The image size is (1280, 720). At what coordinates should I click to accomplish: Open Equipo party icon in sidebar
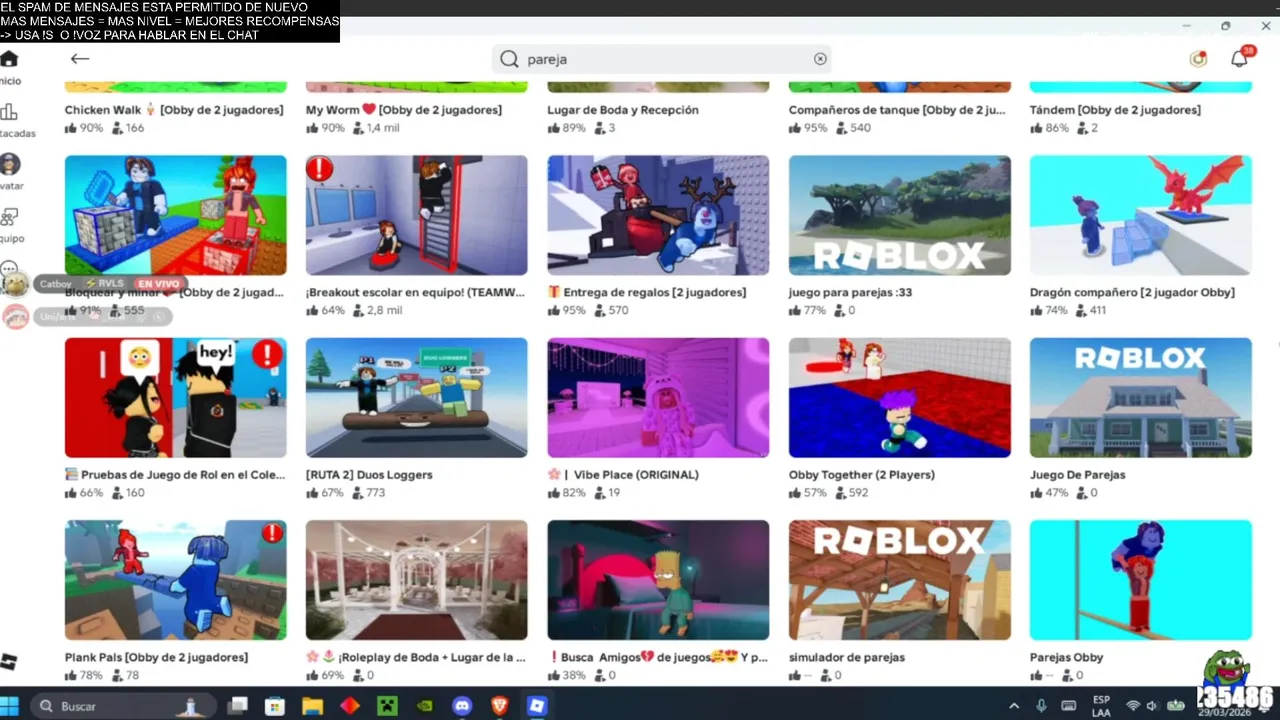[x=9, y=217]
